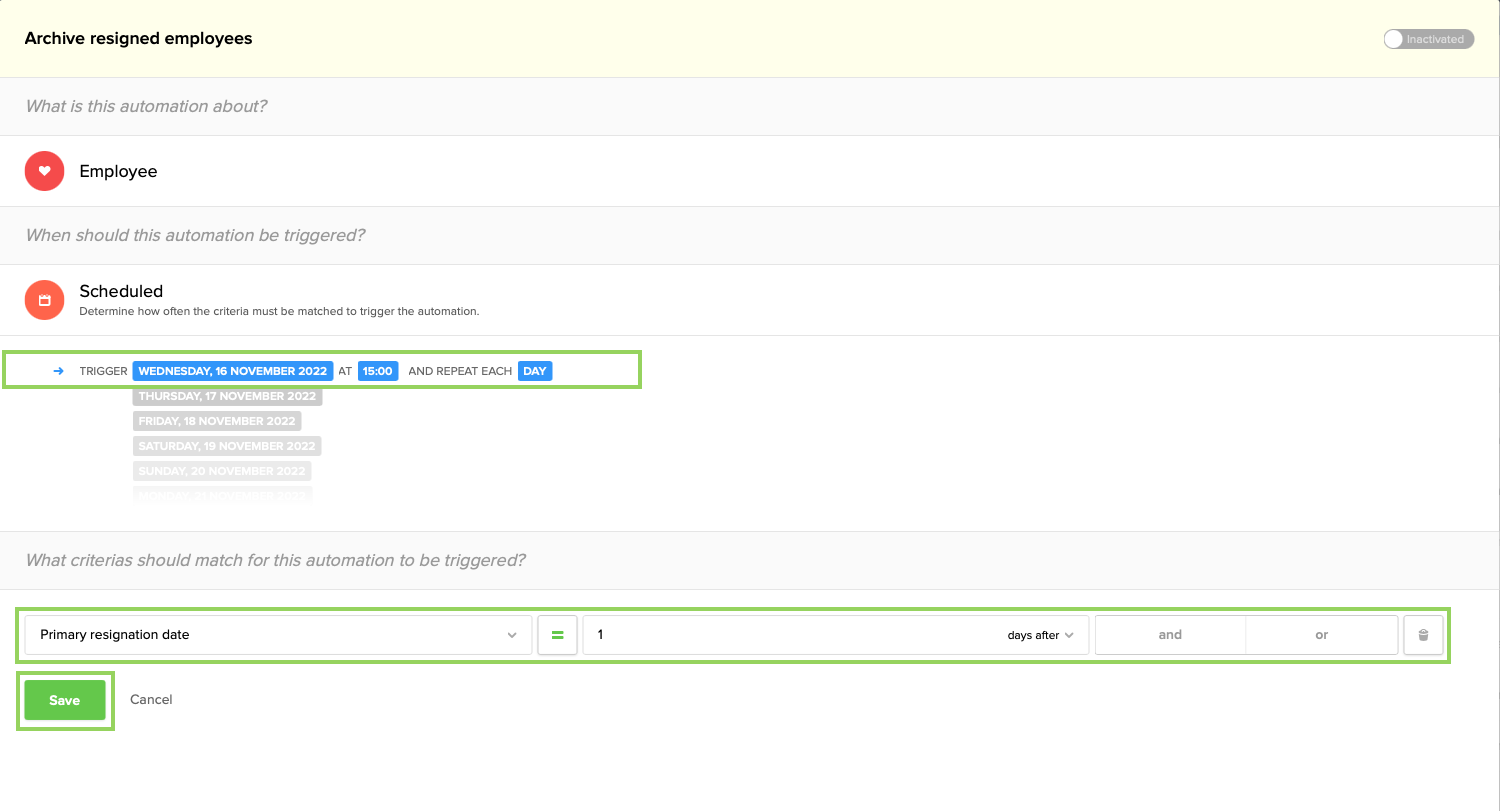Enable the 'and' condition option
This screenshot has width=1500, height=811.
(x=1170, y=634)
